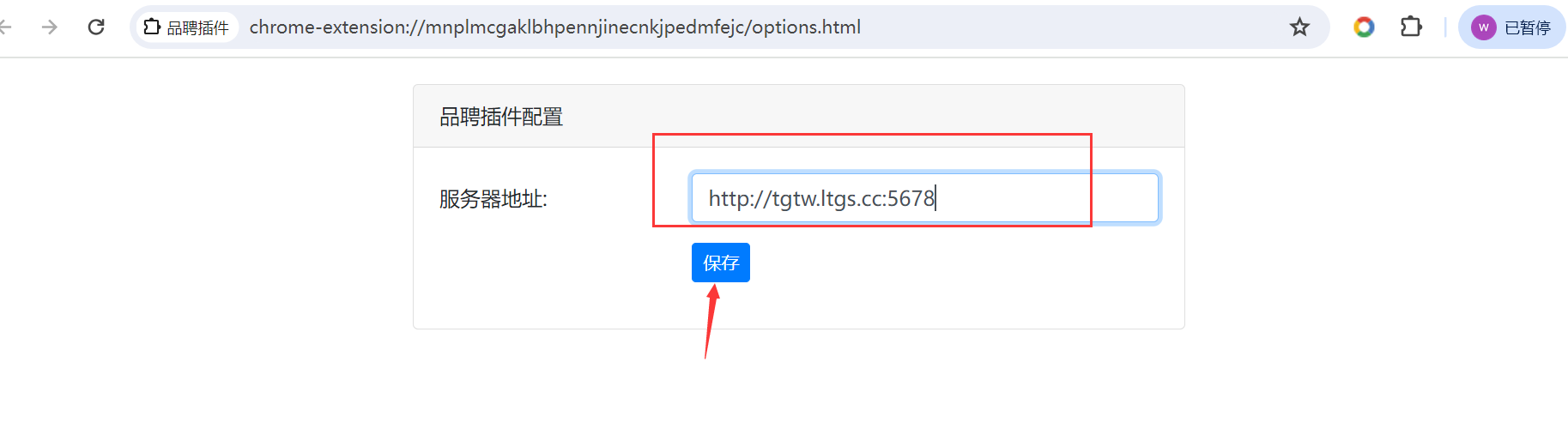Click the 品聘插件配置 panel header
This screenshot has width=1568, height=447.
799,117
